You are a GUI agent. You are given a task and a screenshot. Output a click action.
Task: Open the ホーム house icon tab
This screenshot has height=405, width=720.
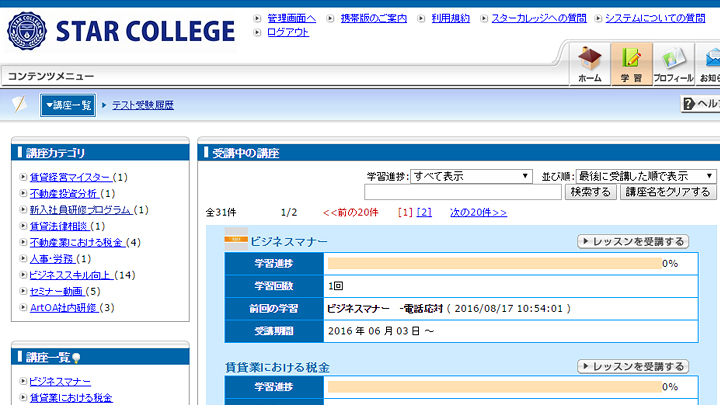[590, 64]
